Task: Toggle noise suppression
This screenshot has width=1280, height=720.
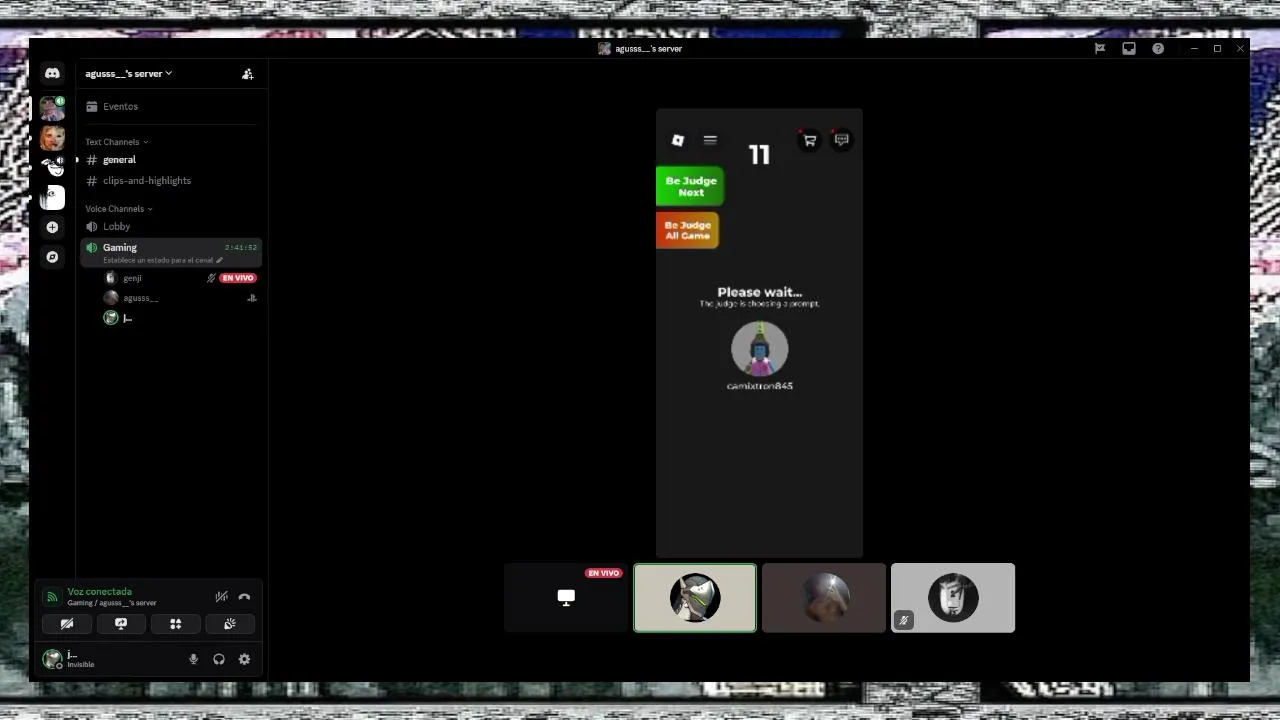Action: (221, 597)
